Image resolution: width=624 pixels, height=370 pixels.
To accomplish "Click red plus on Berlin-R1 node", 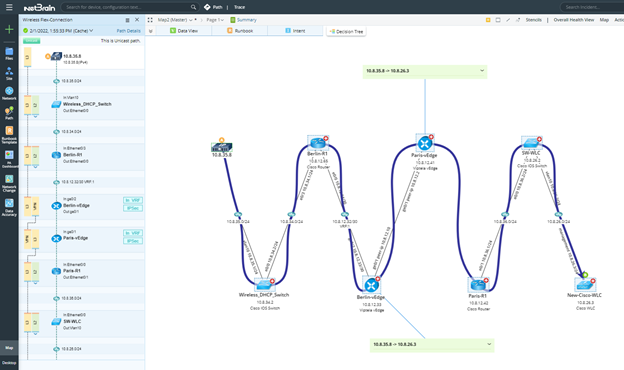I will (x=326, y=138).
